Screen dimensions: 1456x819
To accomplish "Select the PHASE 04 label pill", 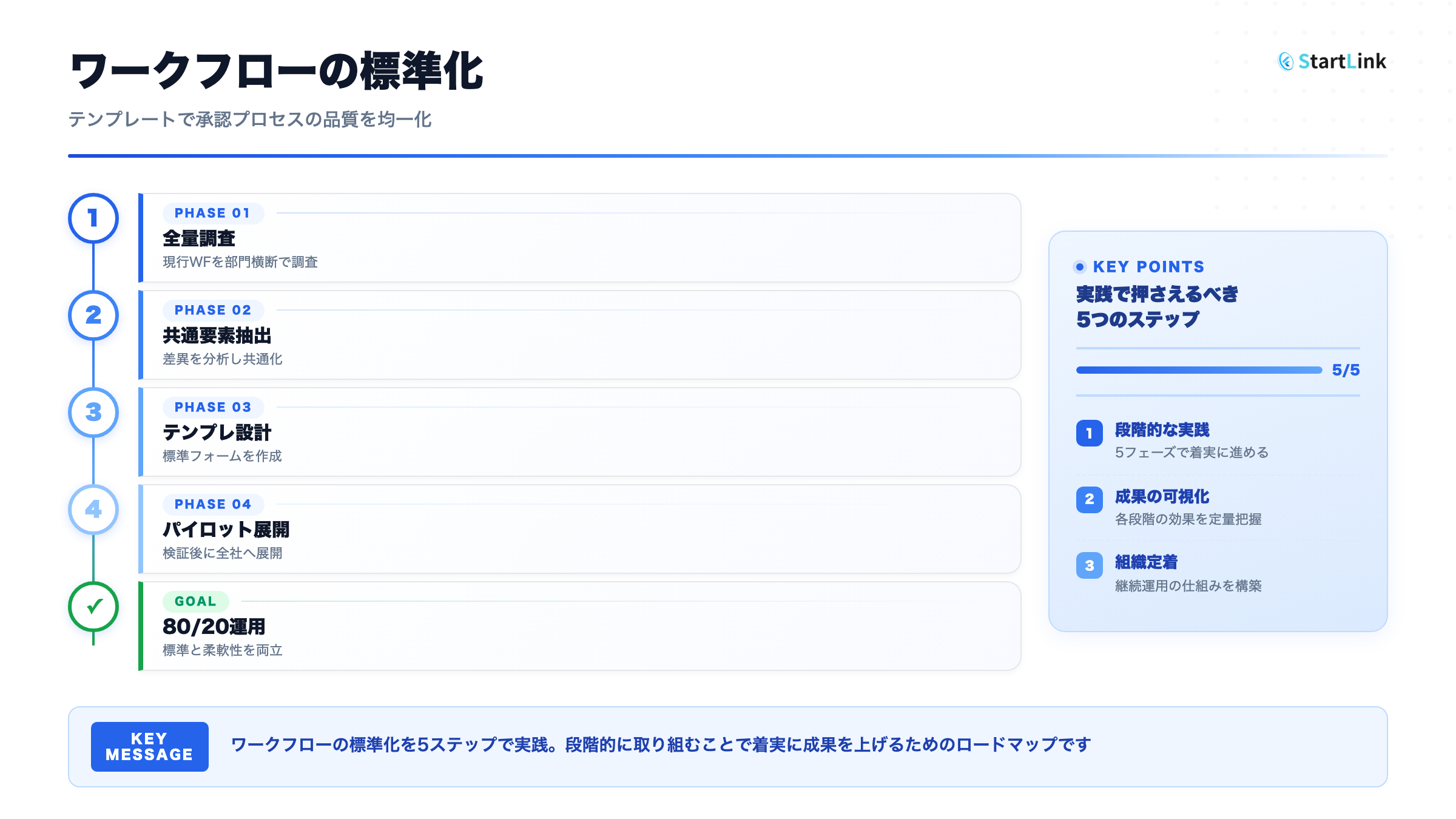I will (212, 505).
